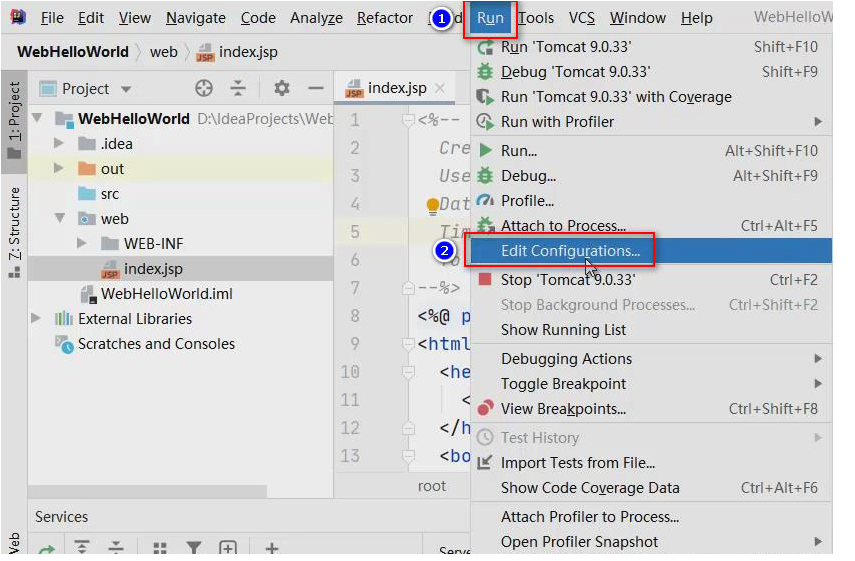The height and width of the screenshot is (561, 855).
Task: Hide the Project panel with minus icon
Action: (x=316, y=88)
